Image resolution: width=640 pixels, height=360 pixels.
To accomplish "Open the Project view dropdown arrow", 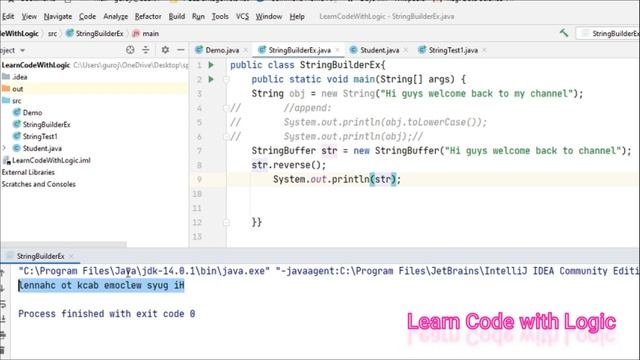I will pyautogui.click(x=22, y=50).
